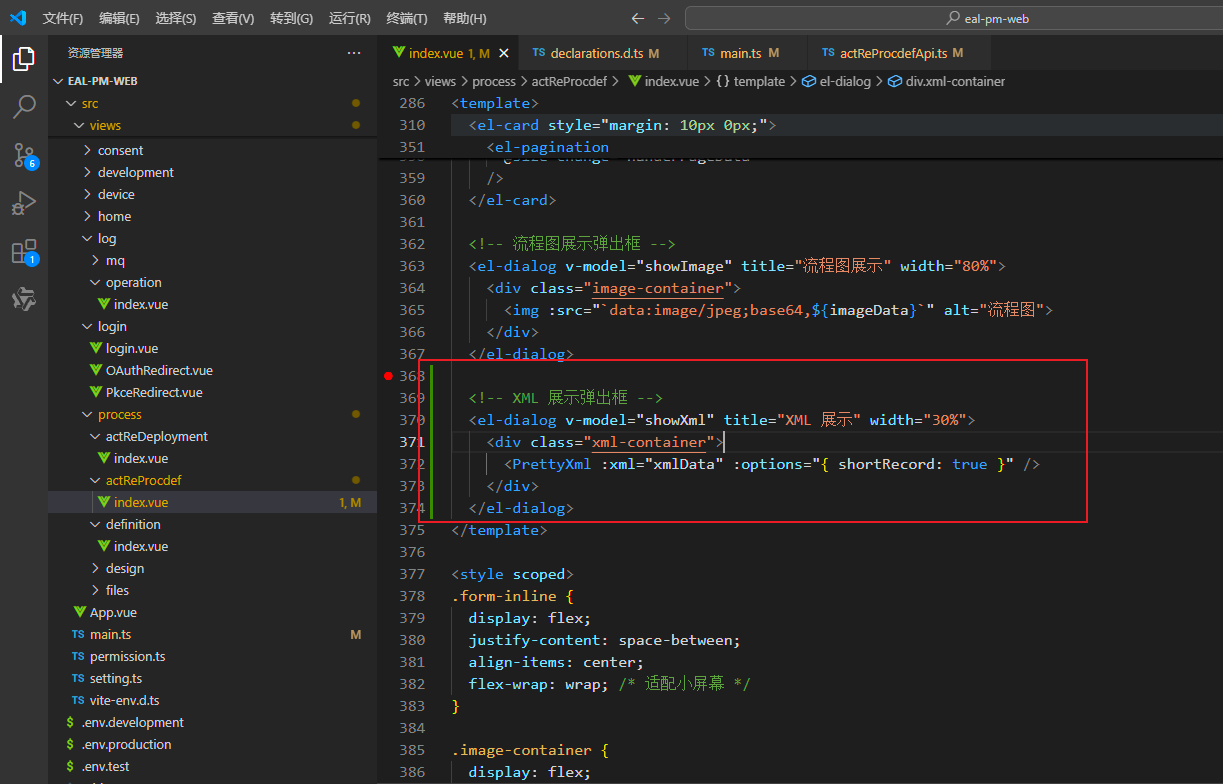Open index.vue under definition folder
The image size is (1223, 784).
click(x=212, y=546)
